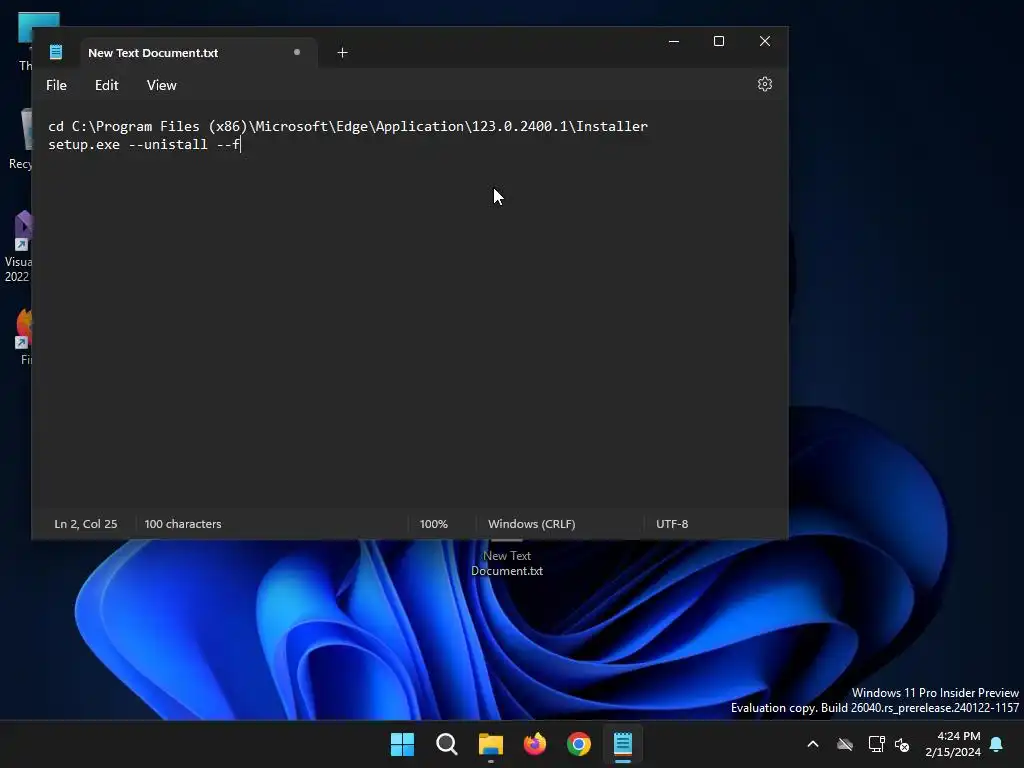Click the unsaved-changes dot on the tab
The image size is (1024, 768).
296,52
